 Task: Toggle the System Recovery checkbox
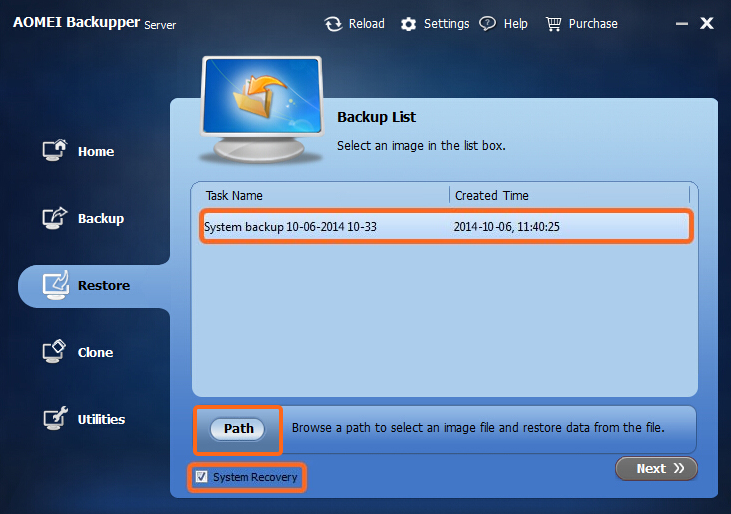click(201, 477)
